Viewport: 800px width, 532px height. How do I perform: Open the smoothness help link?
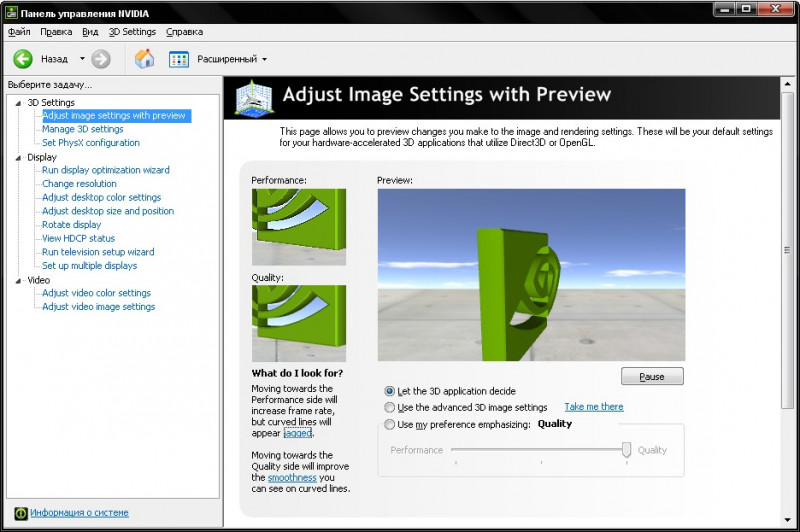[292, 477]
